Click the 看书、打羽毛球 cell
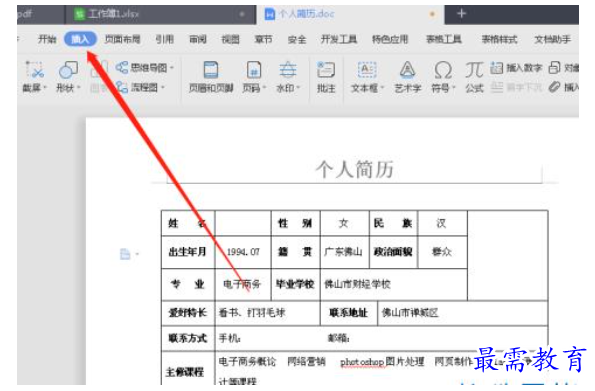Viewport: 595px width, 391px height. click(x=267, y=313)
